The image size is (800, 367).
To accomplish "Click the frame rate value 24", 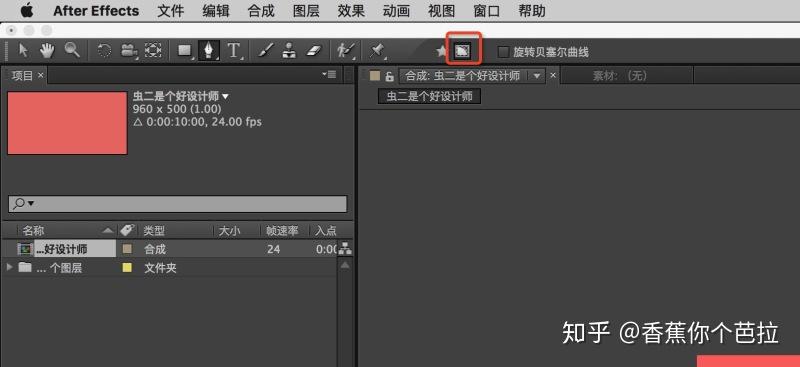I will click(x=273, y=249).
